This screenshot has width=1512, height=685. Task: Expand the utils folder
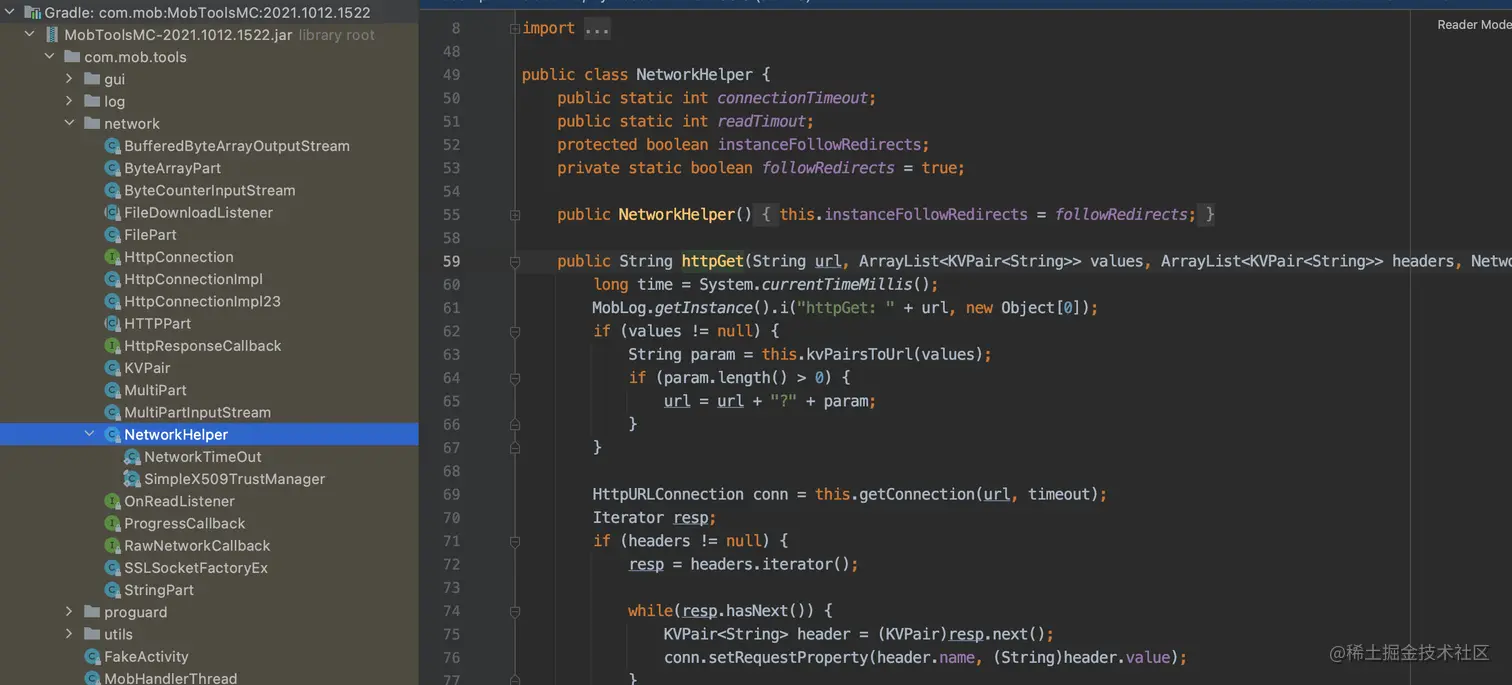click(x=69, y=634)
